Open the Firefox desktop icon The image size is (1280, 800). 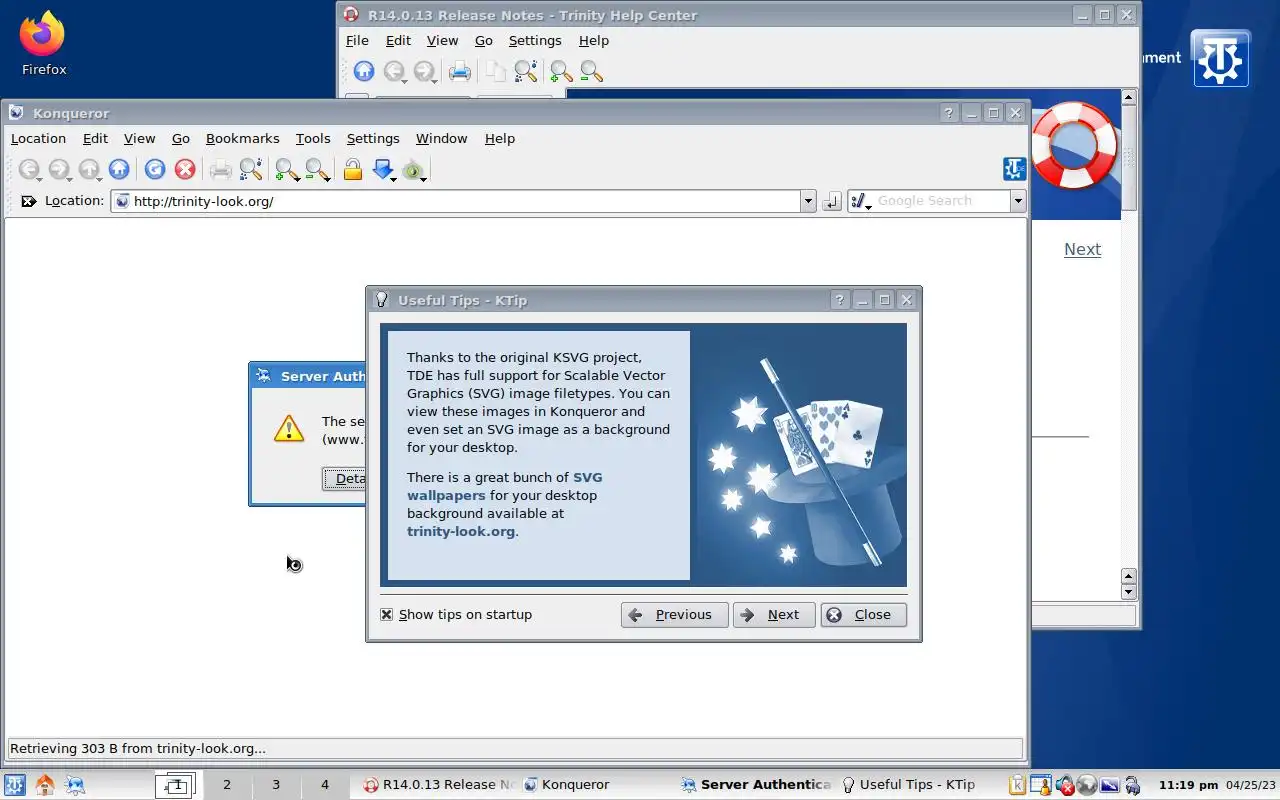point(43,44)
